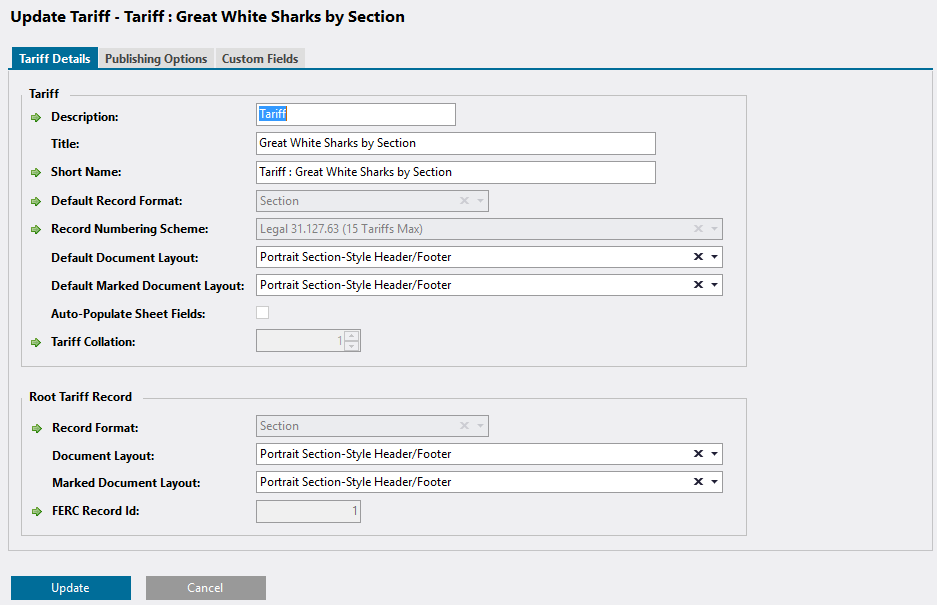Clear Default Marked Document Layout with X icon

coord(698,285)
